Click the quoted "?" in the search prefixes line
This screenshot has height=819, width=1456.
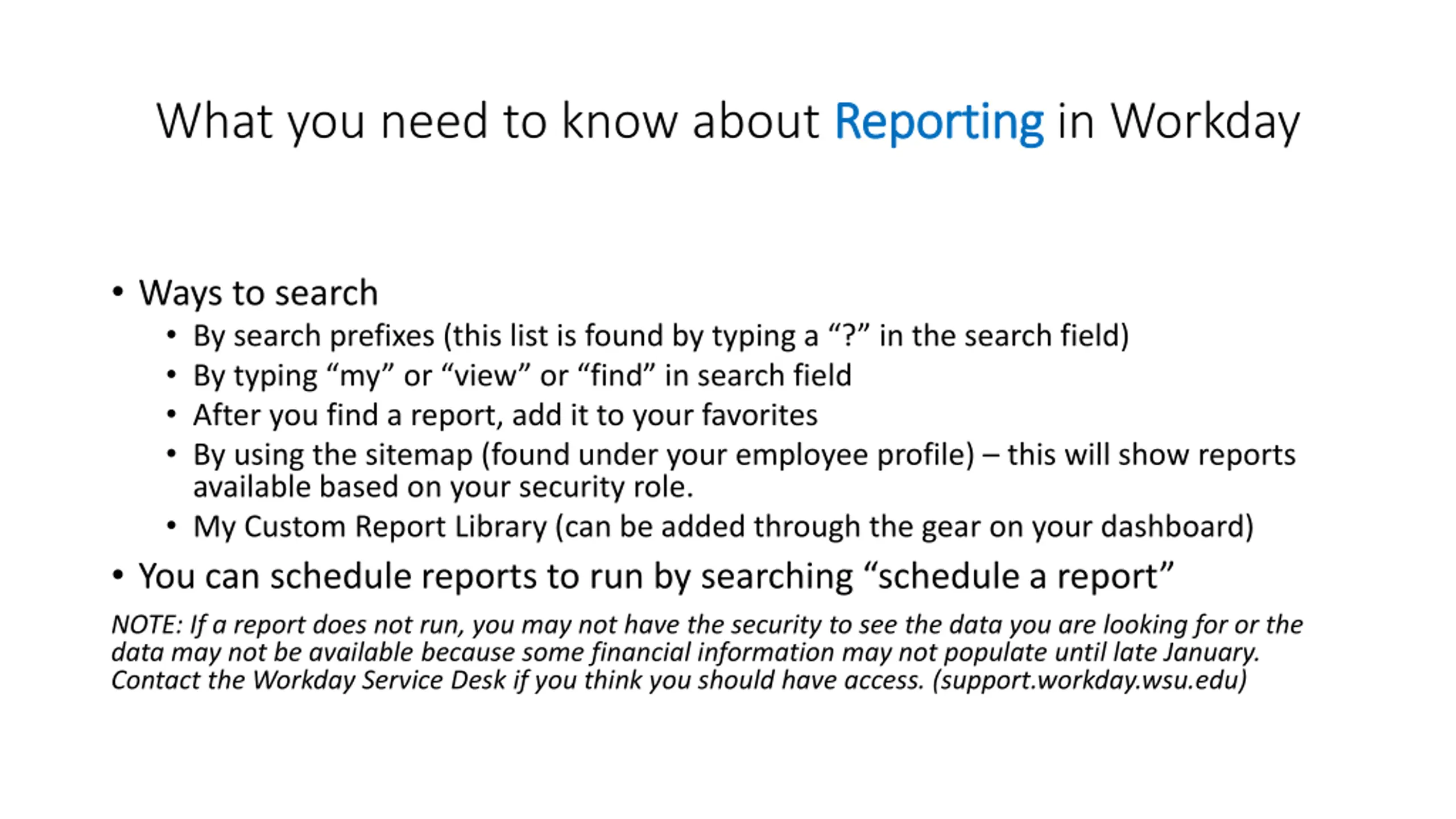tap(849, 335)
